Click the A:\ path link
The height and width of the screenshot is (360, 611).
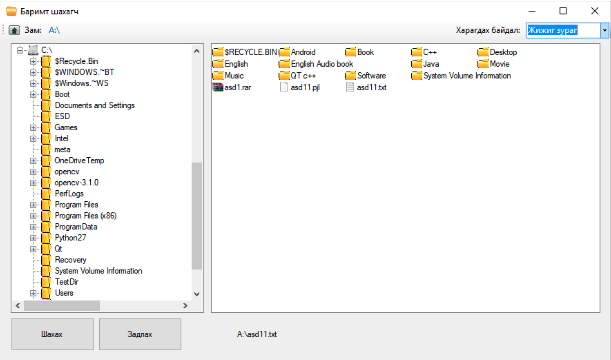[x=54, y=30]
